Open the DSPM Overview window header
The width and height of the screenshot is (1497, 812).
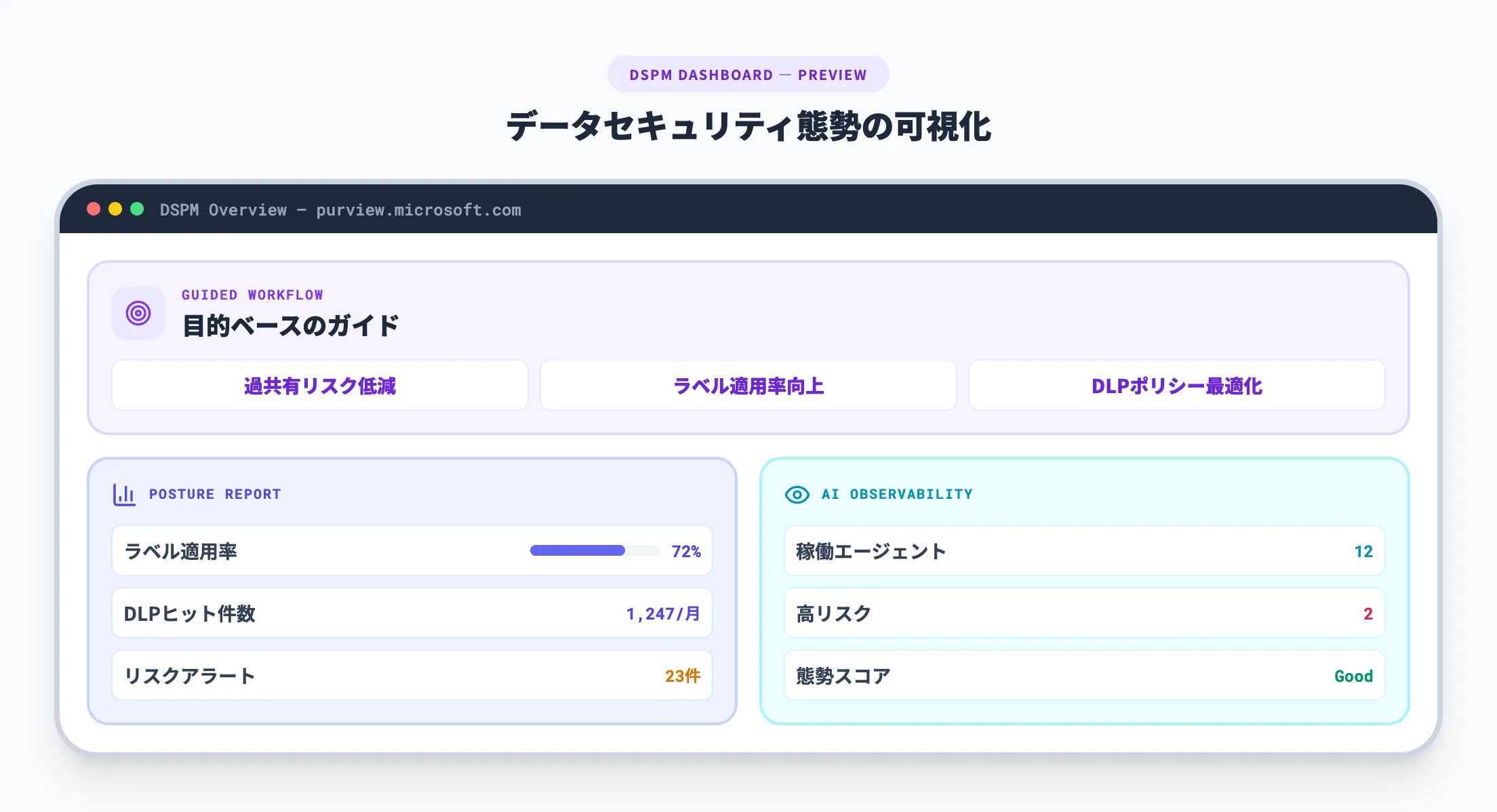tap(339, 210)
